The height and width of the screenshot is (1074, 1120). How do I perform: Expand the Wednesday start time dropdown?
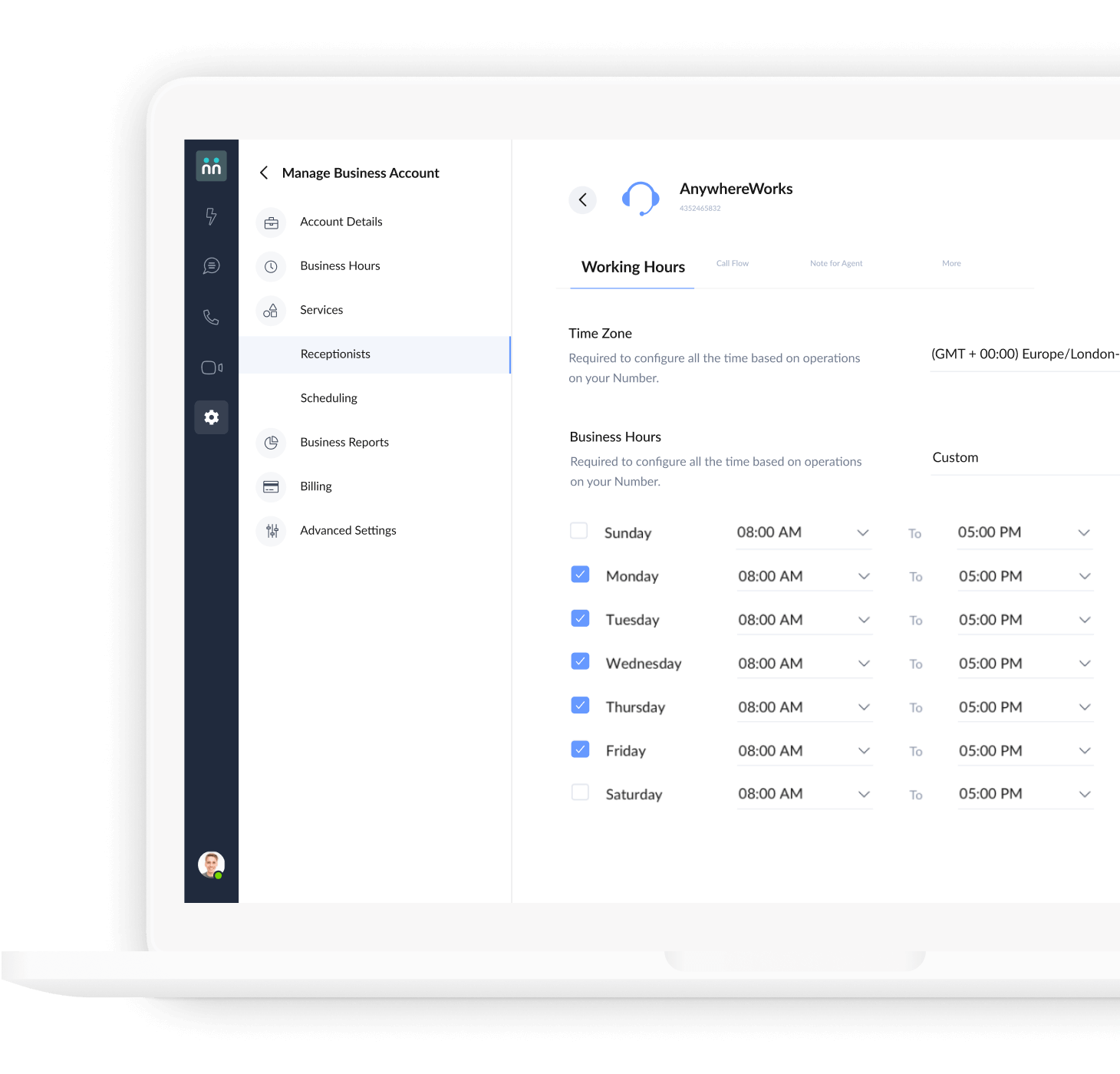864,662
